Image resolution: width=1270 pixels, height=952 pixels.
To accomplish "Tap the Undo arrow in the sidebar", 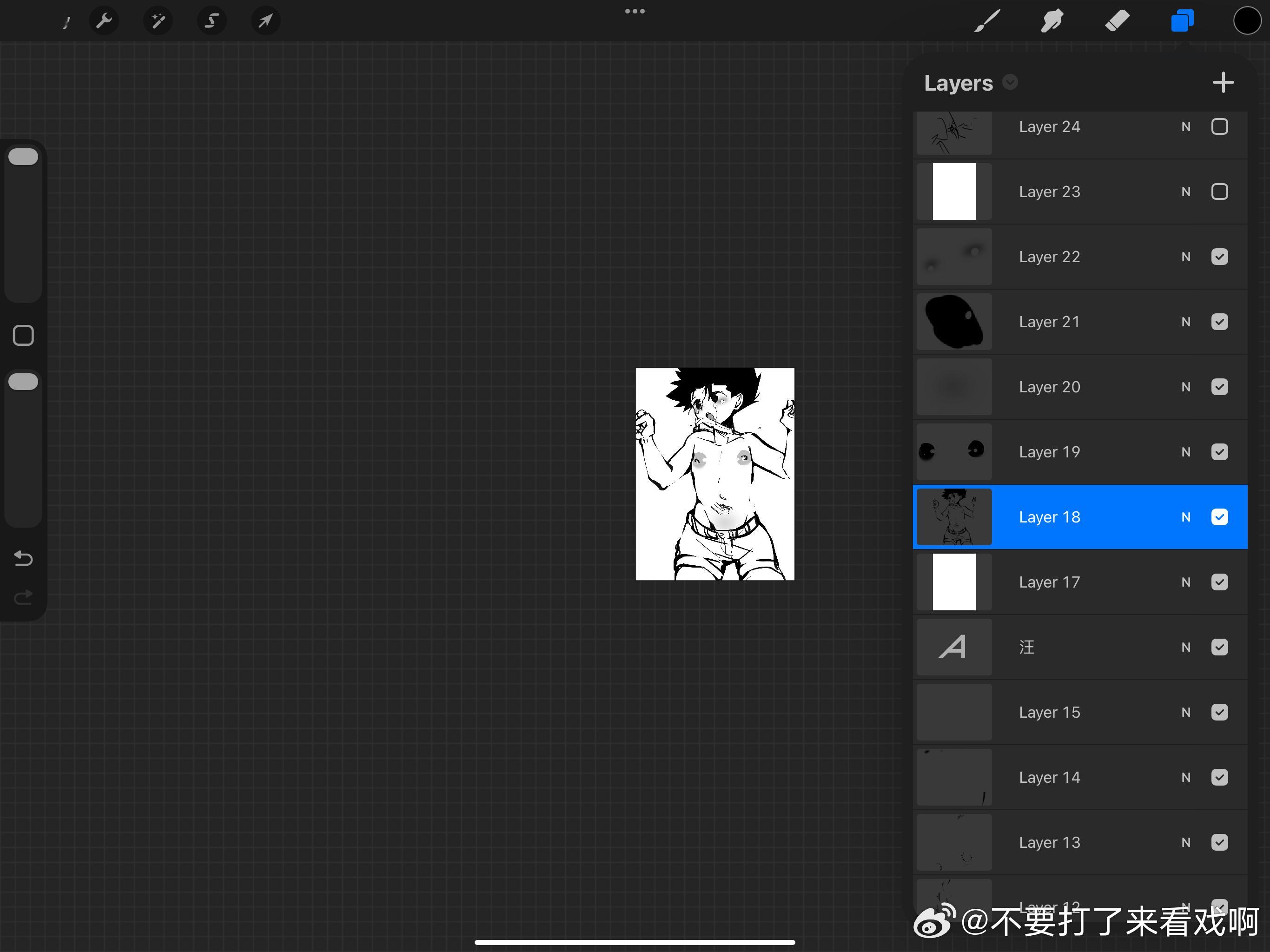I will (23, 558).
